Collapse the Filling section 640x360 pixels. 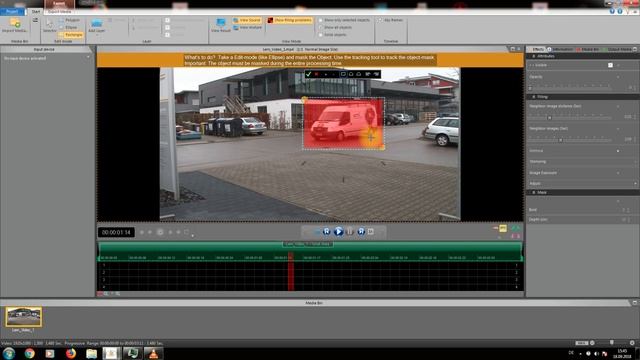[x=533, y=97]
